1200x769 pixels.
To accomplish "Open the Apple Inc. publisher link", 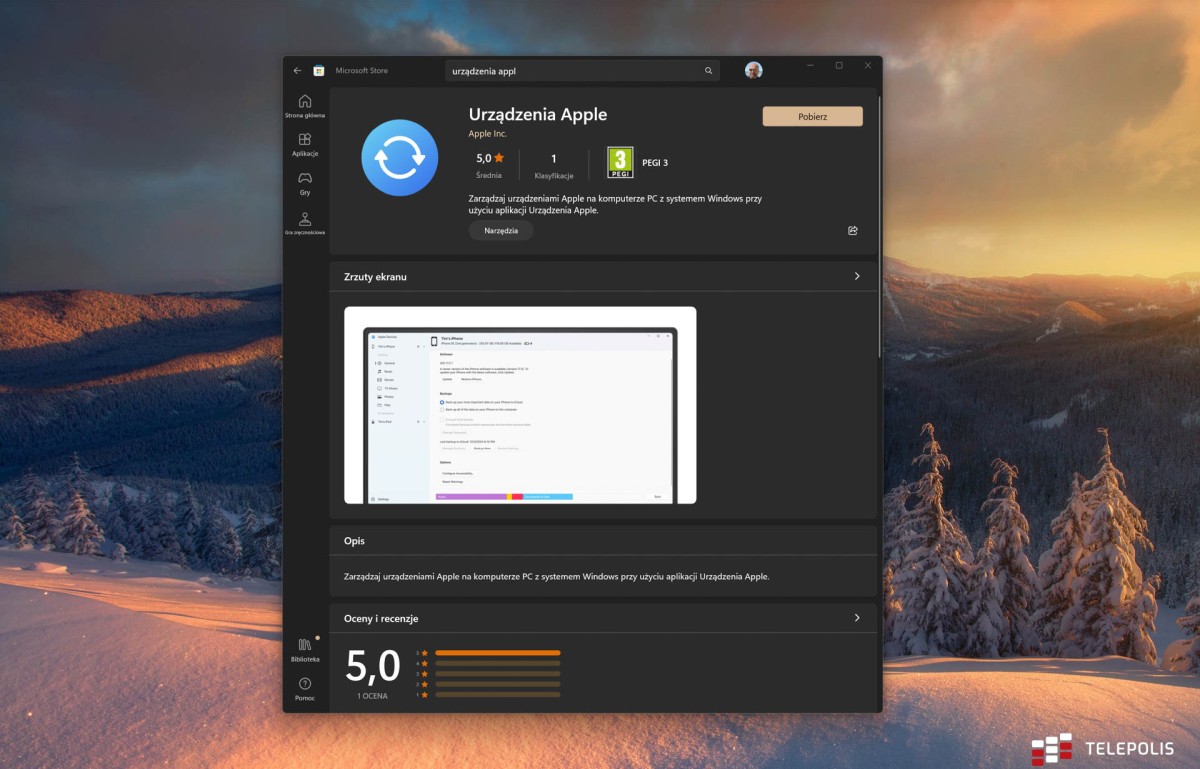I will [488, 134].
